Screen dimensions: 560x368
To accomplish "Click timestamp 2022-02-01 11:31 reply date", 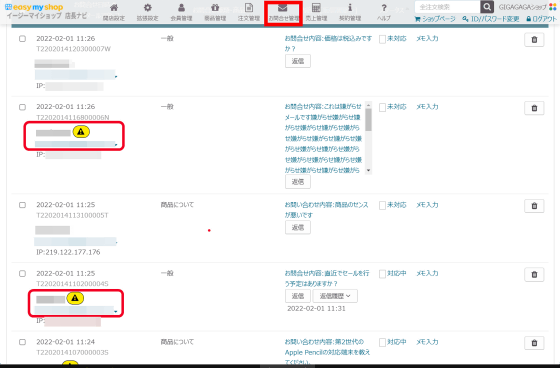I will pos(316,308).
